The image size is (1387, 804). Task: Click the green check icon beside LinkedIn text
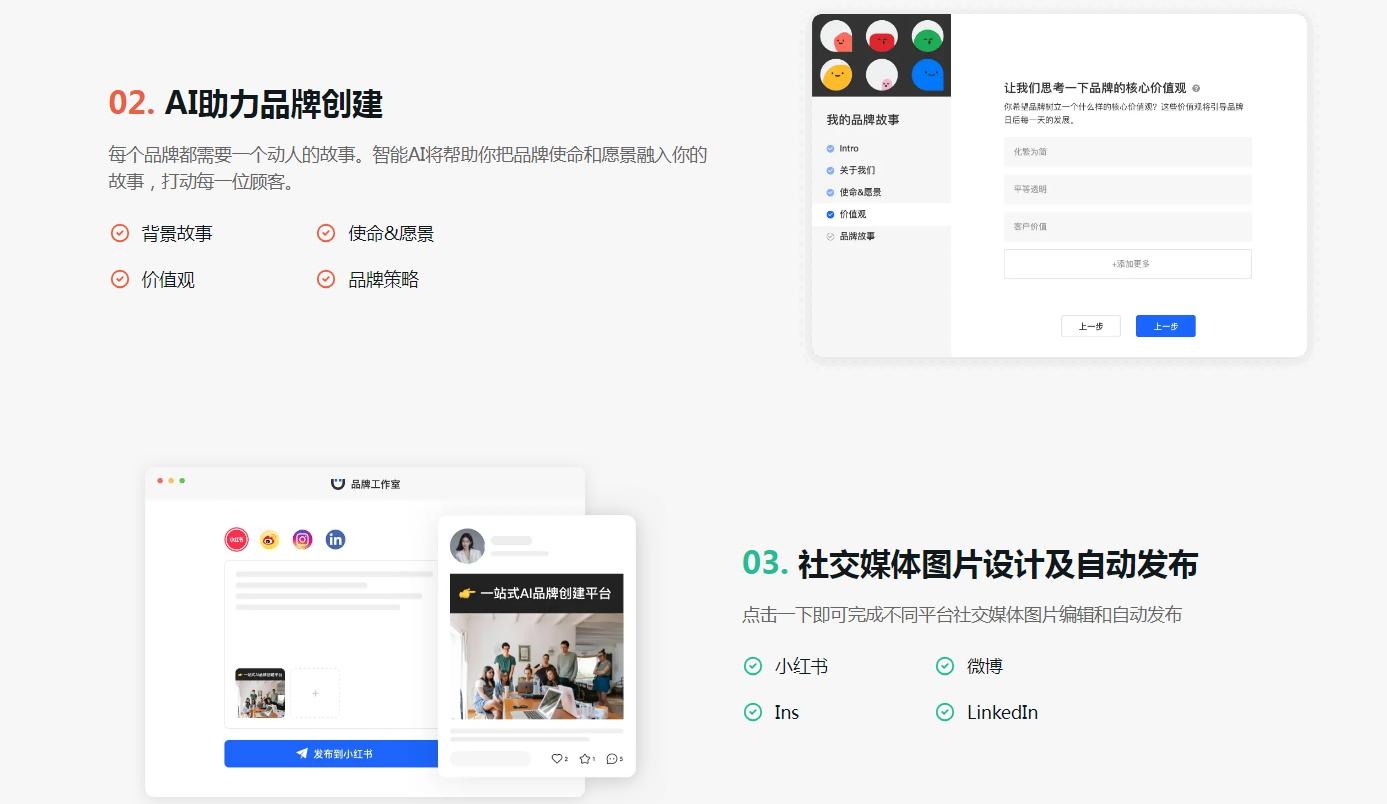point(945,712)
